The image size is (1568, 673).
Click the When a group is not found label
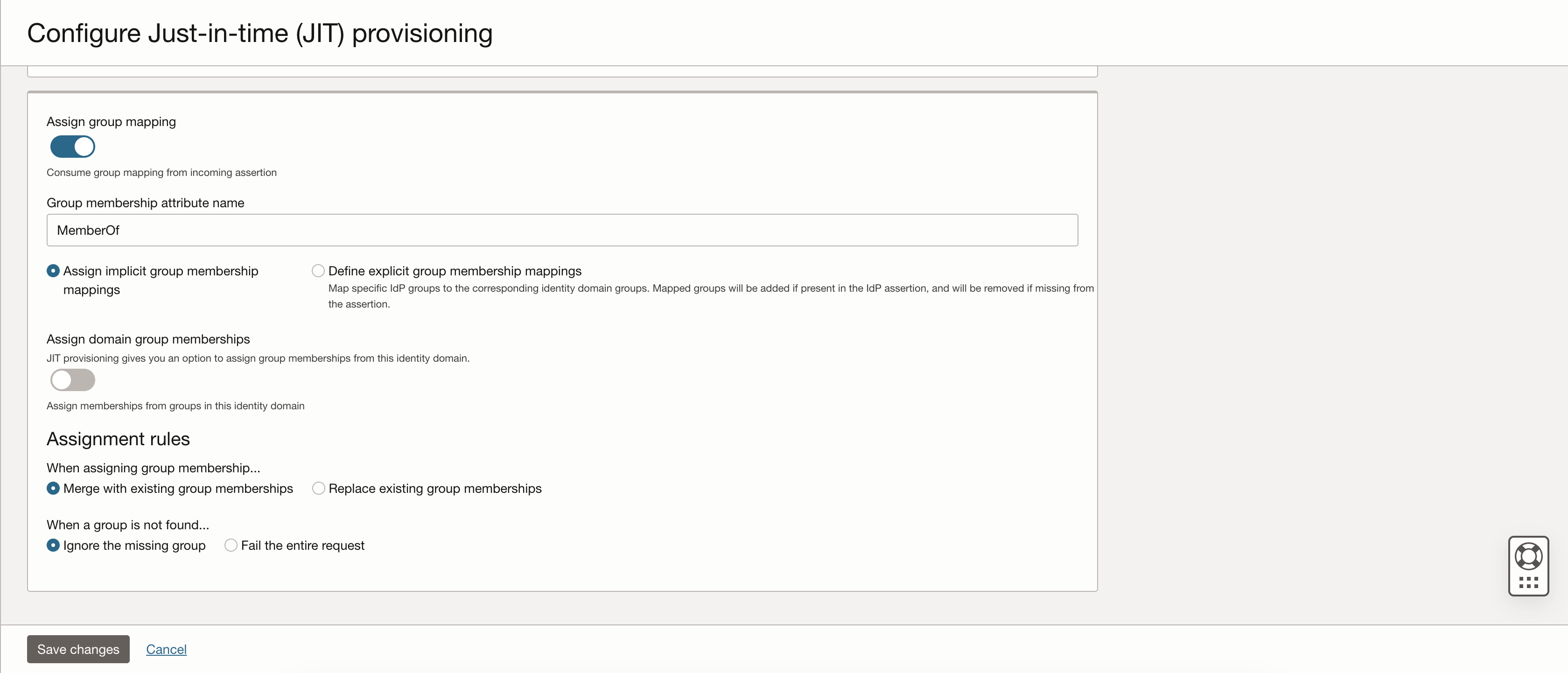tap(126, 524)
